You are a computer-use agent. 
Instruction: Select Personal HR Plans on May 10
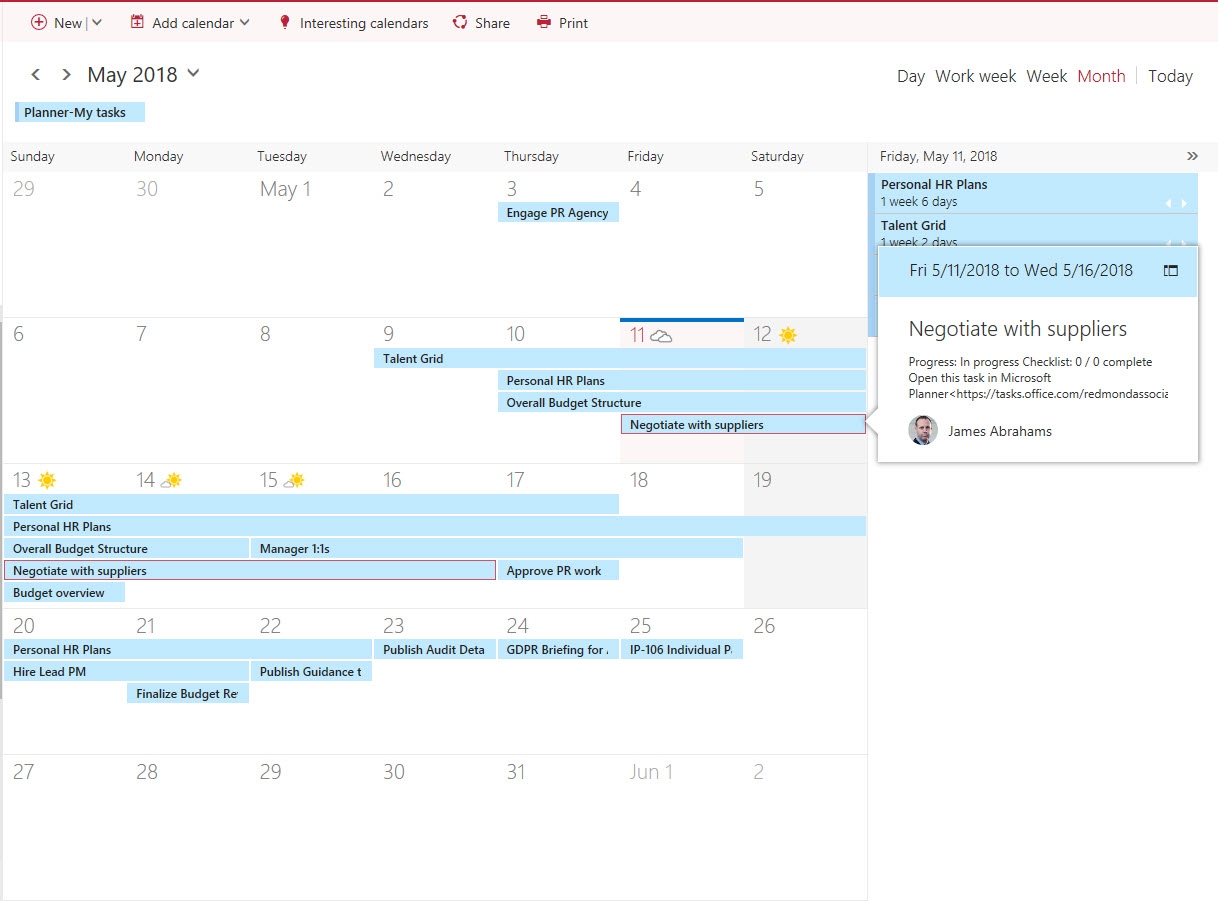click(x=682, y=380)
